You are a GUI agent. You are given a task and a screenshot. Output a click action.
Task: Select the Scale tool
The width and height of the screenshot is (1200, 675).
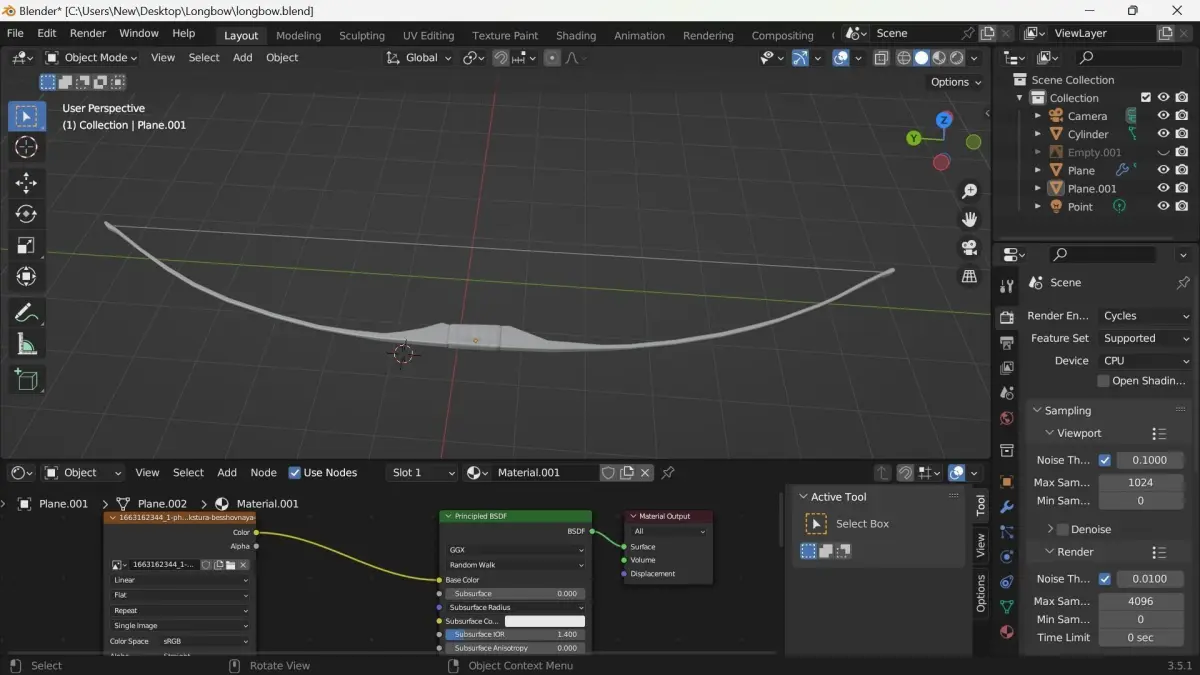(x=27, y=245)
